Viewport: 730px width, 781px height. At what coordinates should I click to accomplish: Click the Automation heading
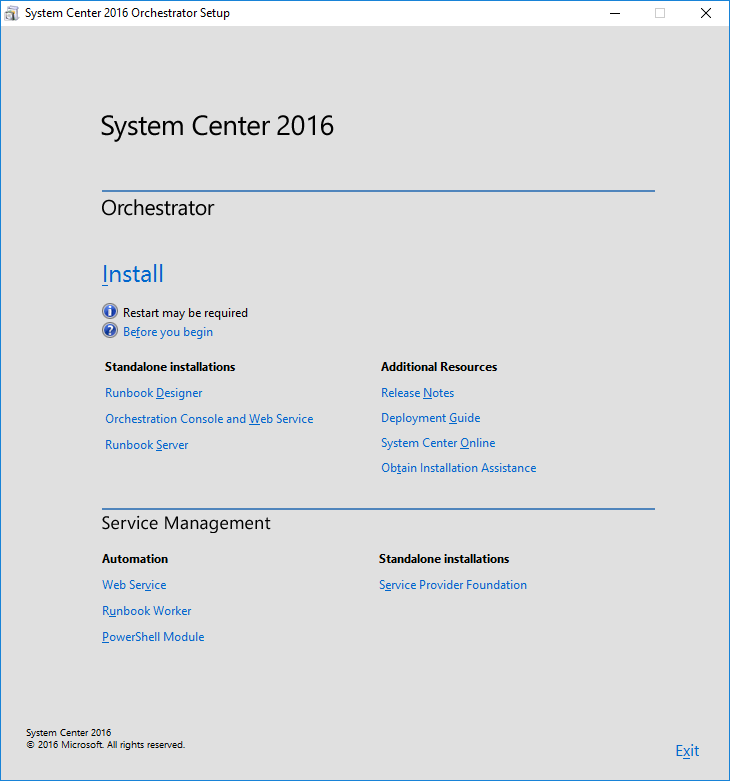coord(135,559)
